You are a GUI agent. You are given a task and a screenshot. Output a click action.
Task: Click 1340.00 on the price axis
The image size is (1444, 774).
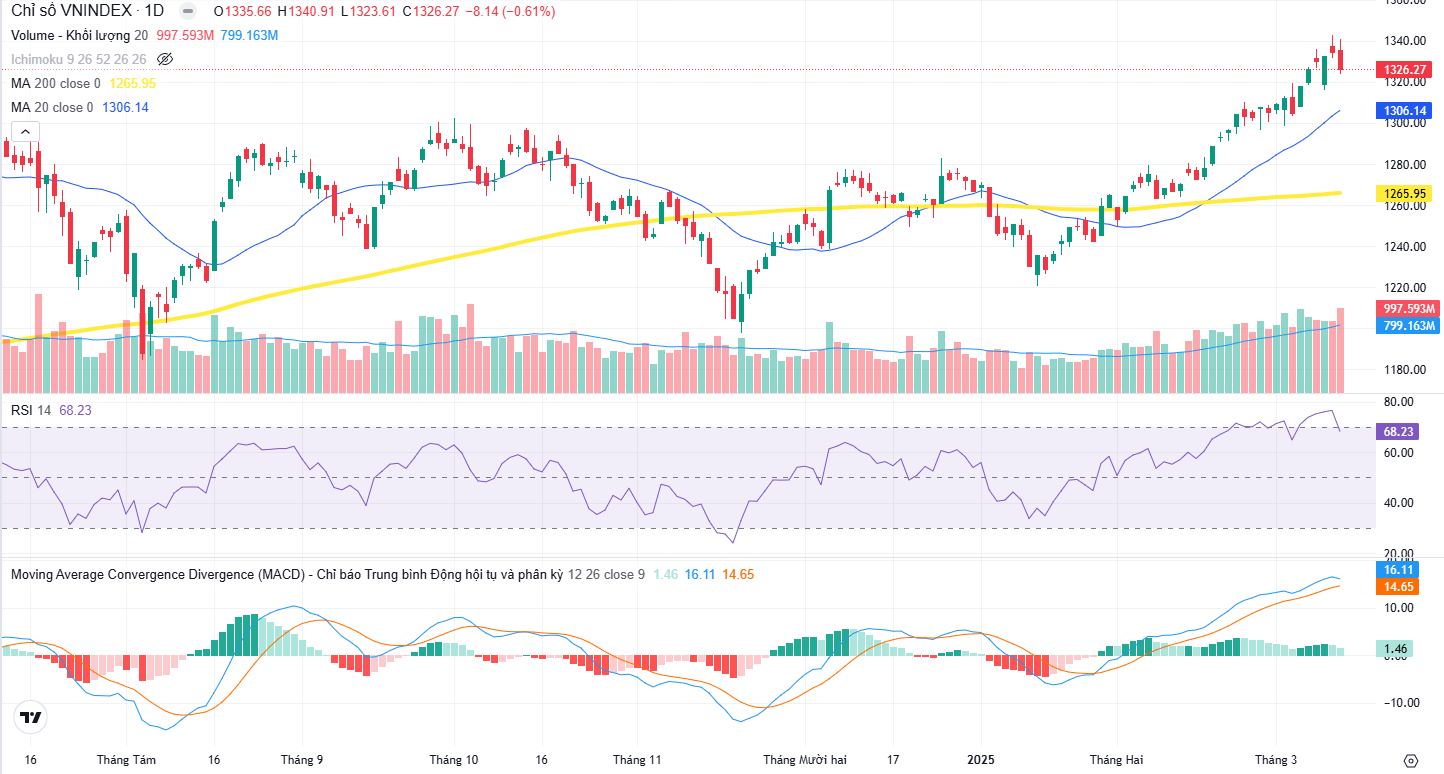click(1403, 41)
